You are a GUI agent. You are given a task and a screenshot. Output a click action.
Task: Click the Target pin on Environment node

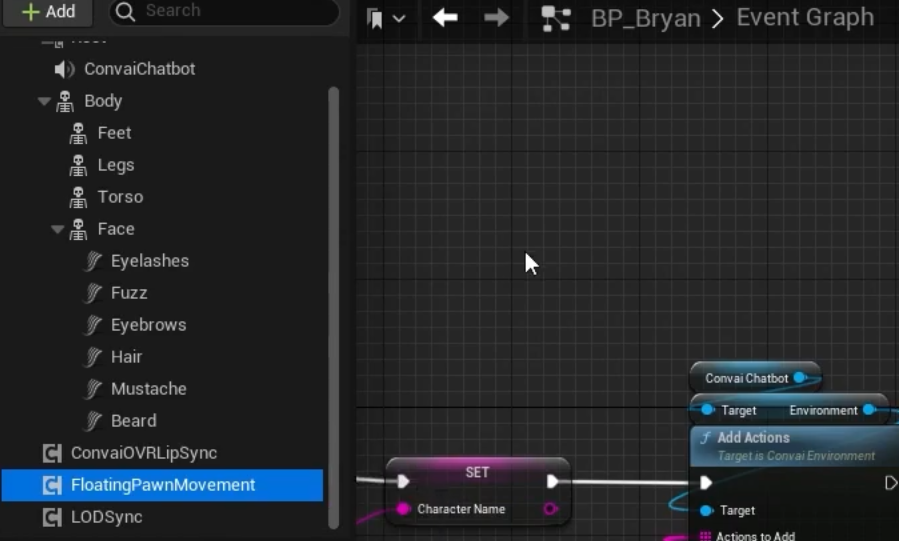(708, 410)
